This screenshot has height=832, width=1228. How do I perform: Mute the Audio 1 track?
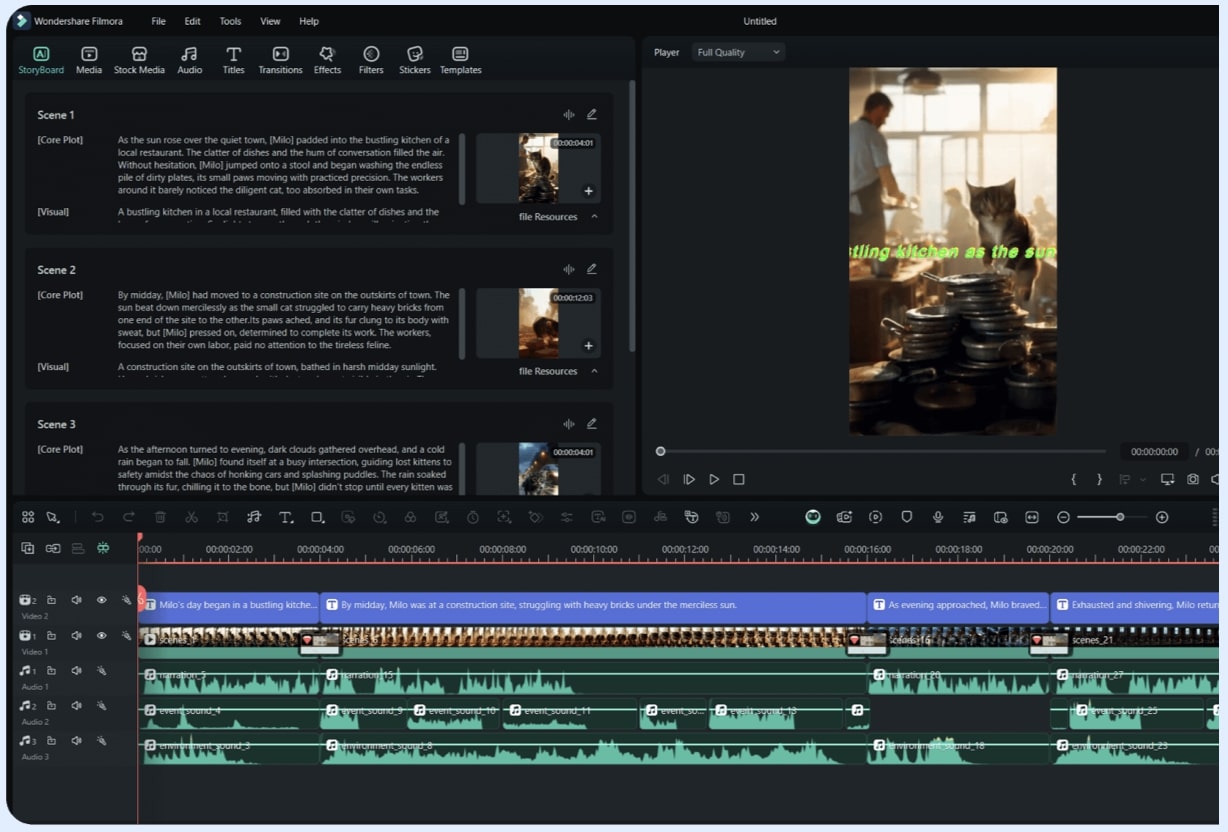[76, 670]
